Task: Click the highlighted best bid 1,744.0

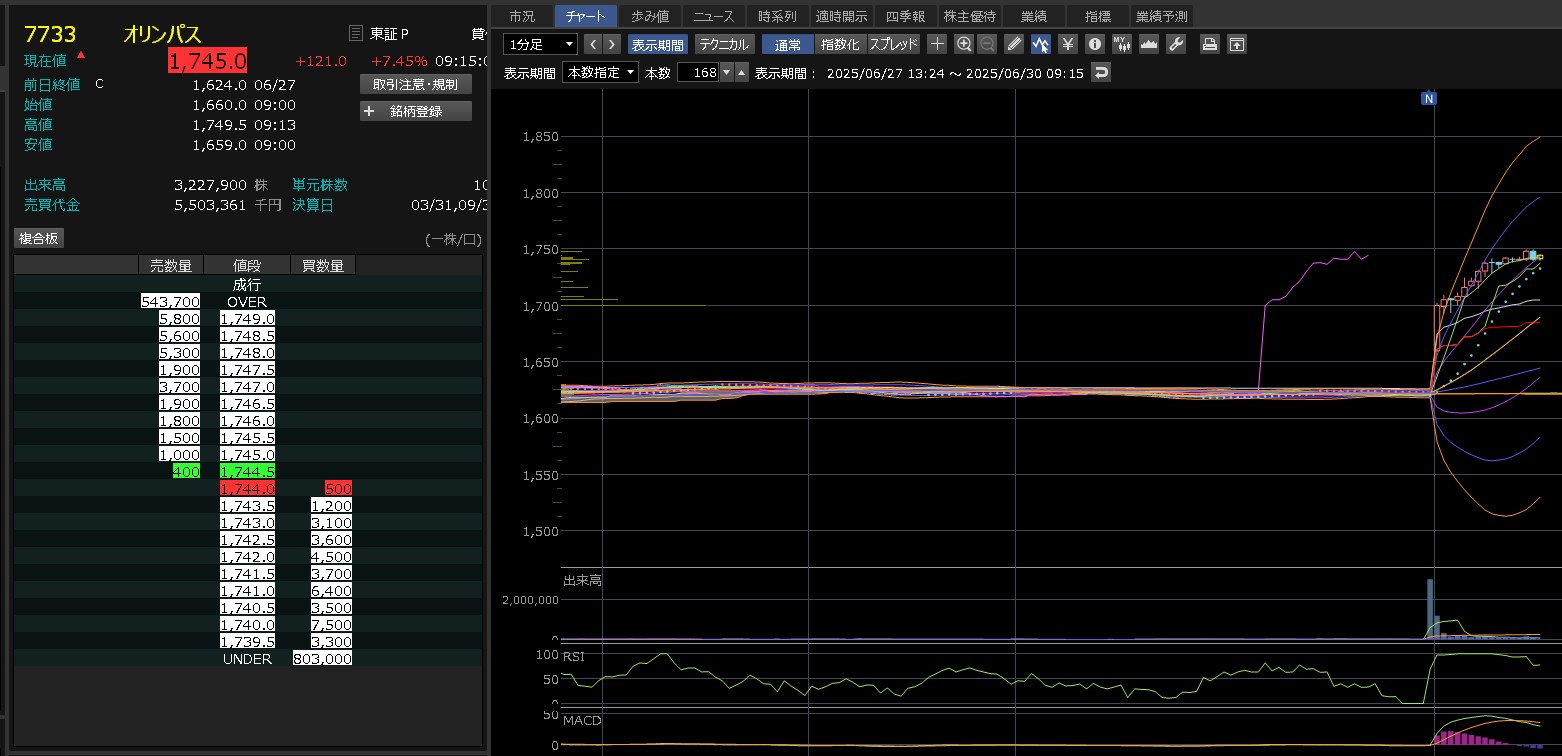Action: (247, 488)
